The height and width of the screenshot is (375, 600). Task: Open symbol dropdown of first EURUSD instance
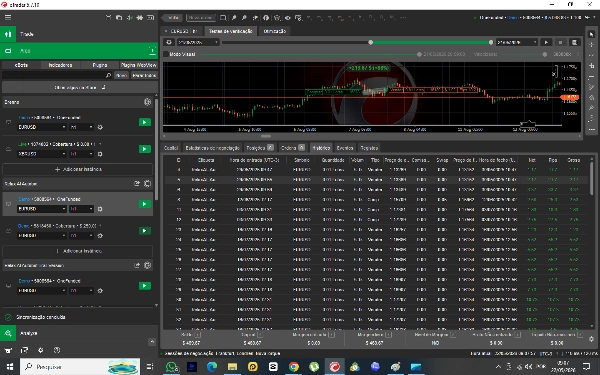click(41, 127)
